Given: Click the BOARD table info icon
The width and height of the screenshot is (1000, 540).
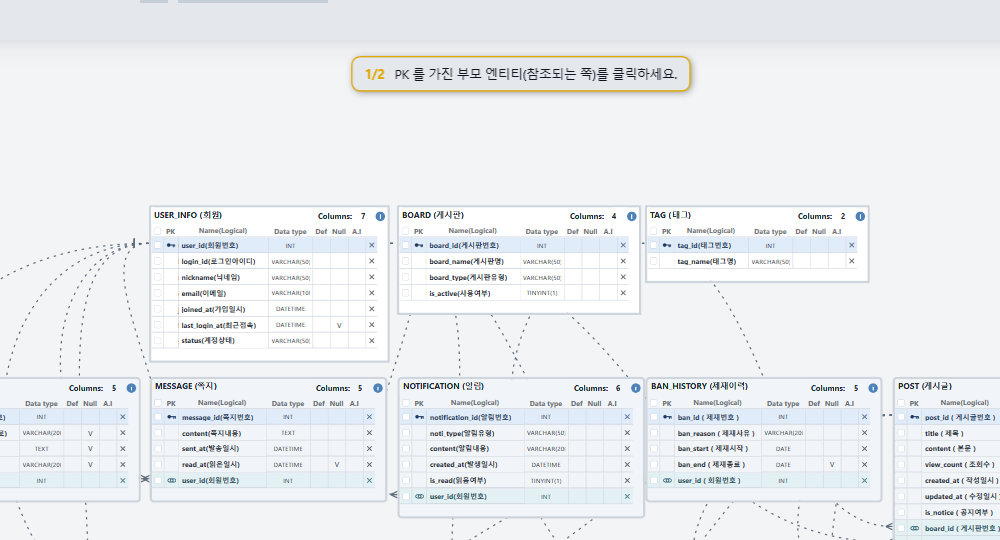Looking at the screenshot, I should [631, 216].
